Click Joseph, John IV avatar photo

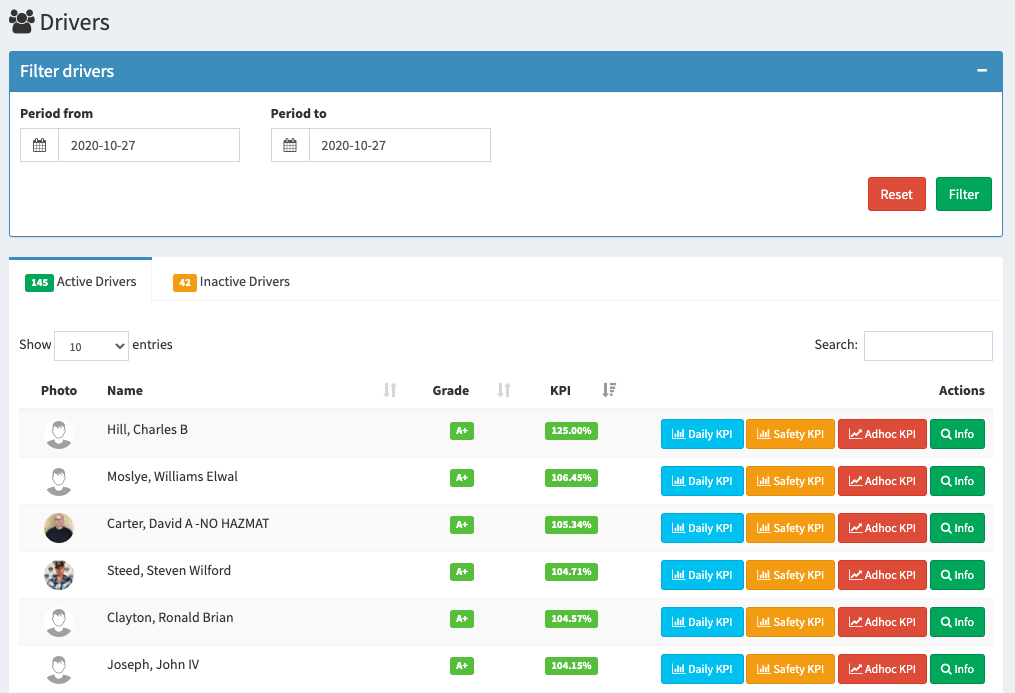pos(59,669)
